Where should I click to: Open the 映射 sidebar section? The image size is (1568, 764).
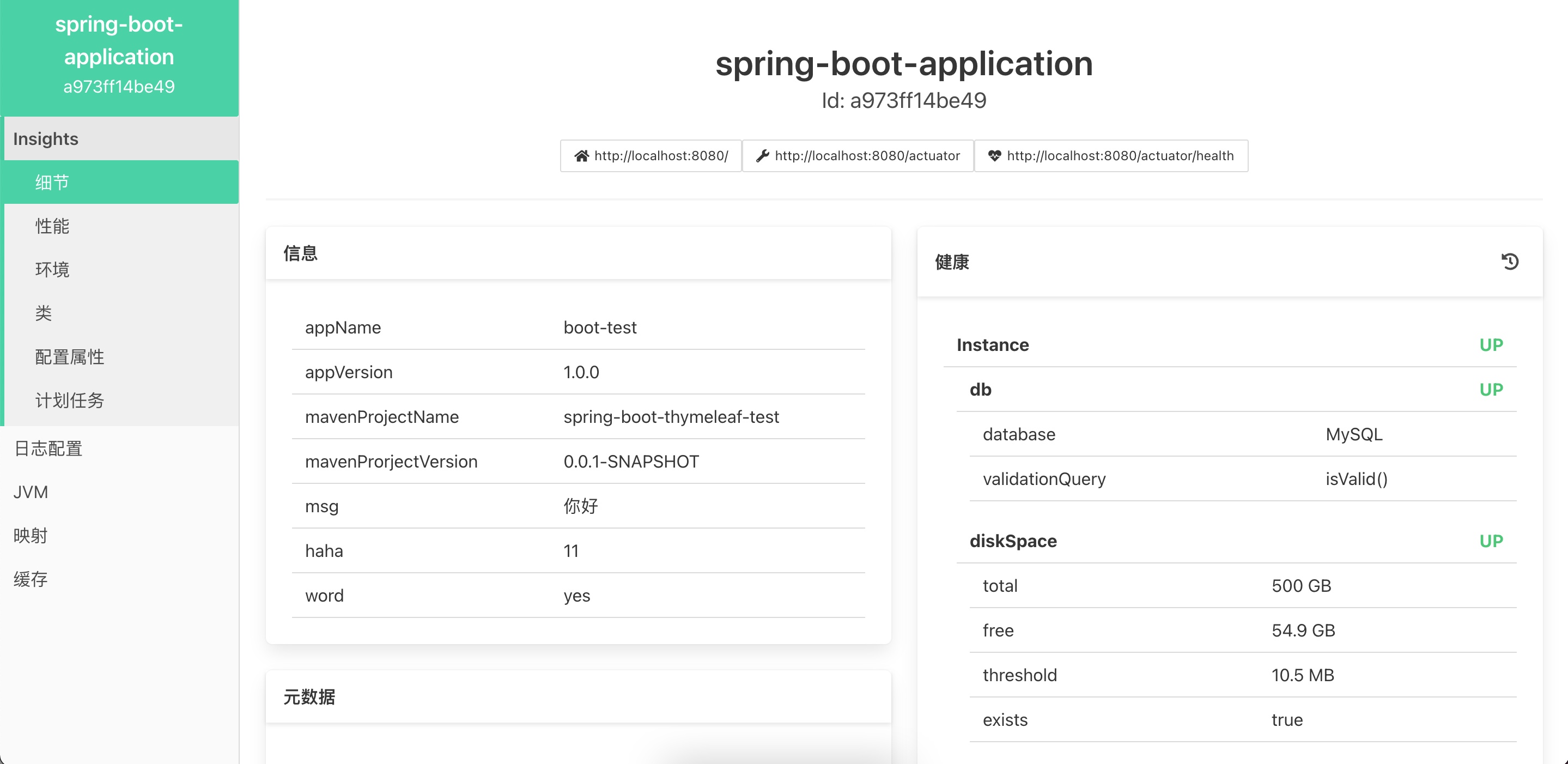coord(31,536)
